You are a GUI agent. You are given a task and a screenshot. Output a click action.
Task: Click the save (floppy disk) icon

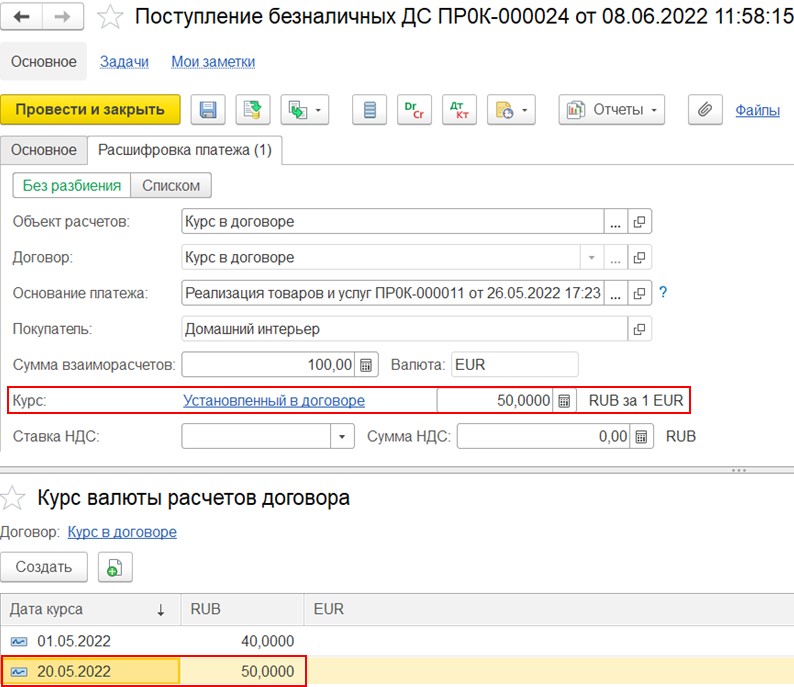(209, 109)
